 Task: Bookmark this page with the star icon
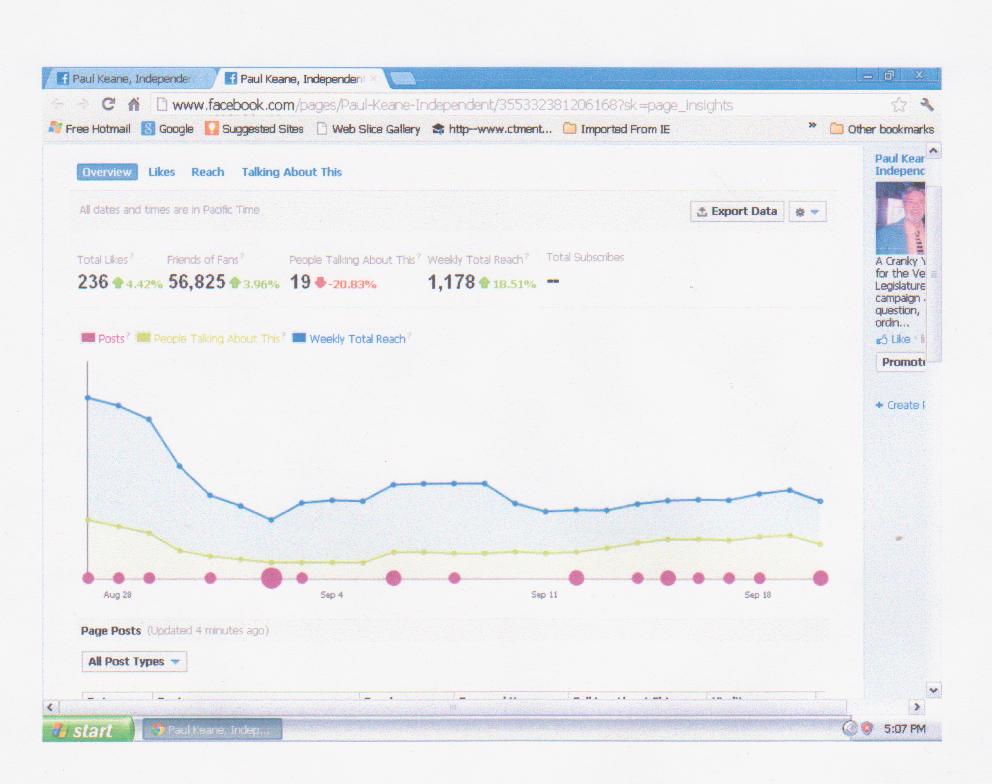tap(898, 104)
